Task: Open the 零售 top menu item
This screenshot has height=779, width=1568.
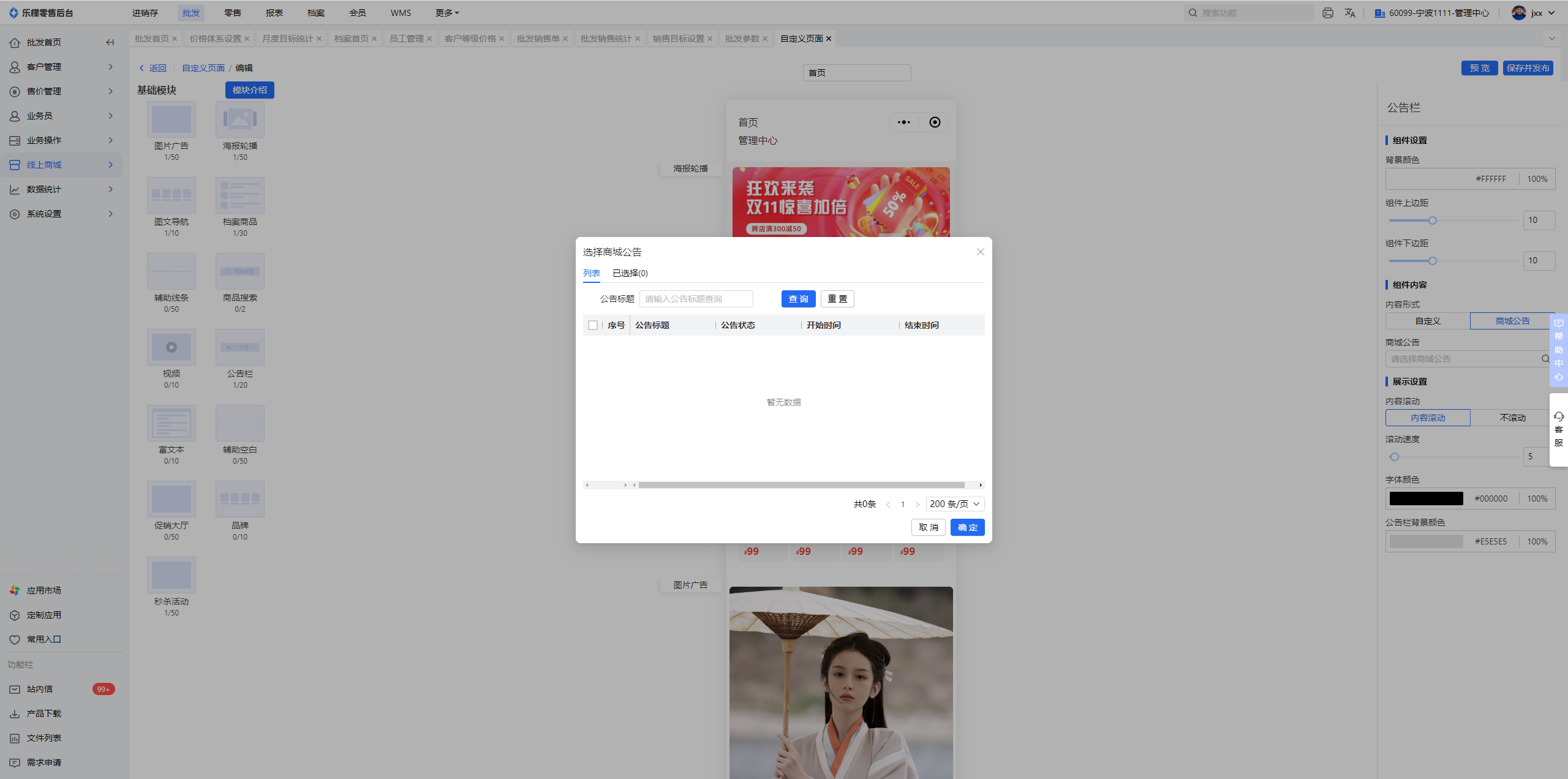Action: [x=232, y=13]
